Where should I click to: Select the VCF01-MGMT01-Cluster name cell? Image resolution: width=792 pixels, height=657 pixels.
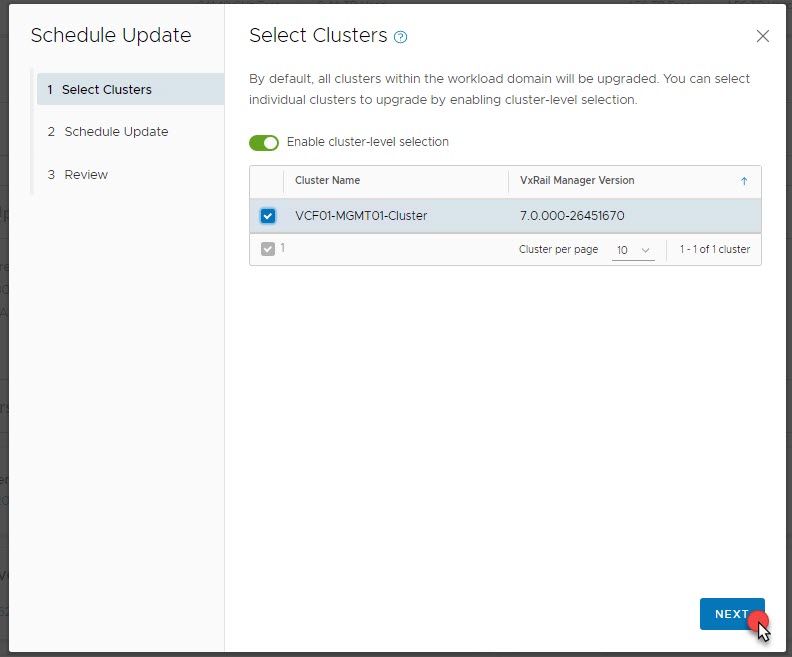click(361, 216)
